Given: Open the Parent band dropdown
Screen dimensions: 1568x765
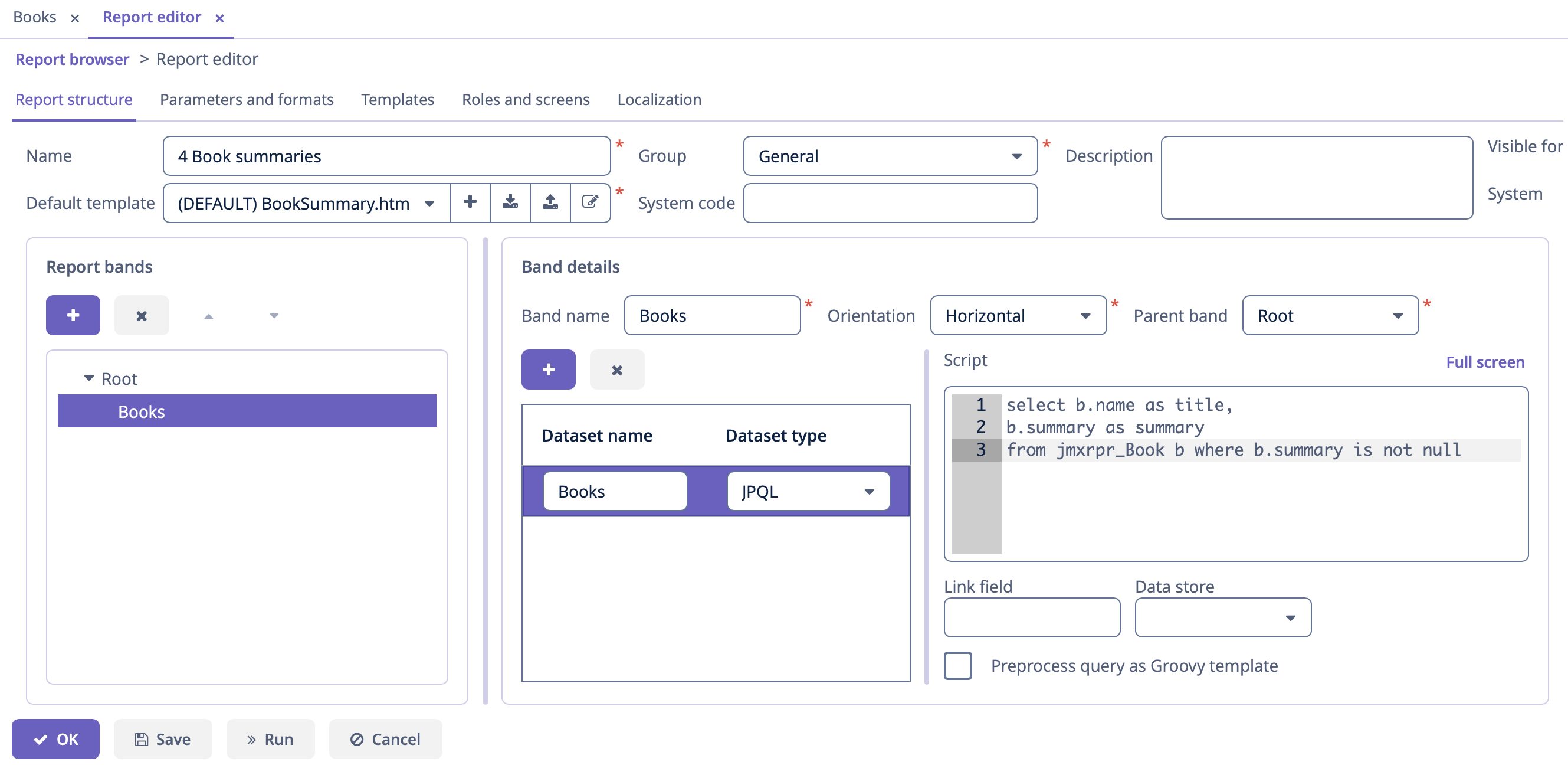Looking at the screenshot, I should tap(1398, 316).
